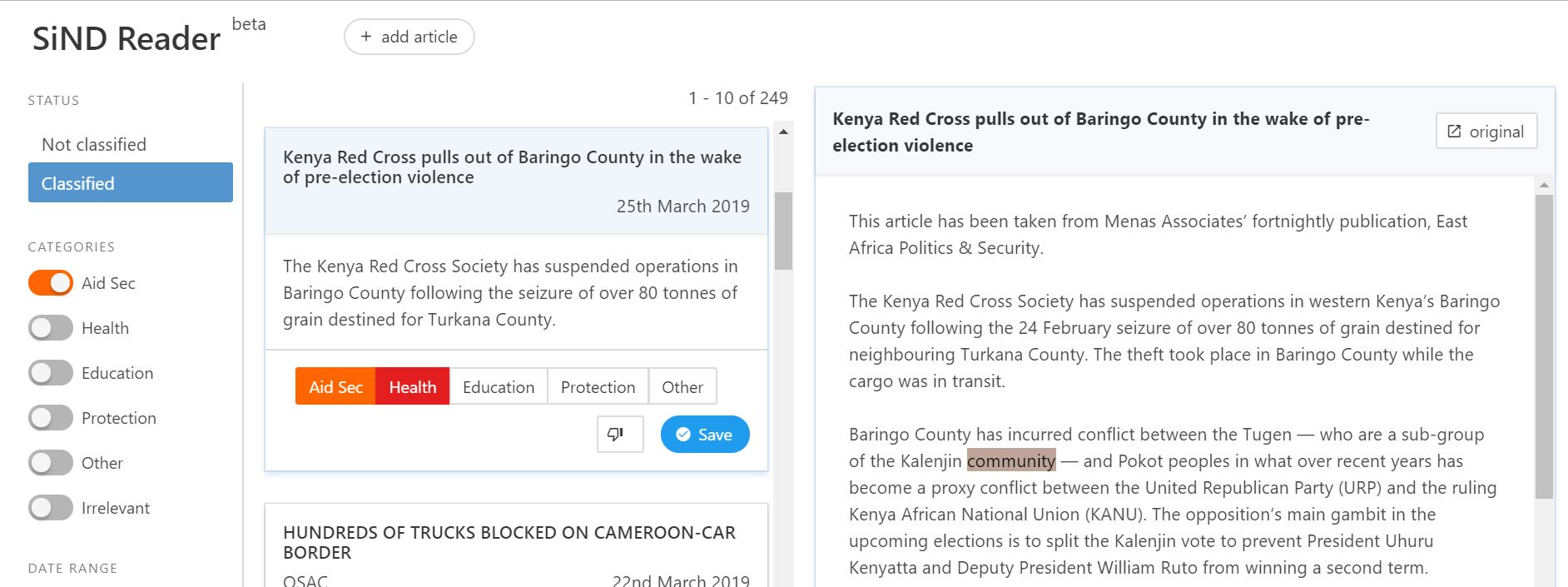This screenshot has width=1568, height=587.
Task: Tag article with the Protection label
Action: (598, 386)
